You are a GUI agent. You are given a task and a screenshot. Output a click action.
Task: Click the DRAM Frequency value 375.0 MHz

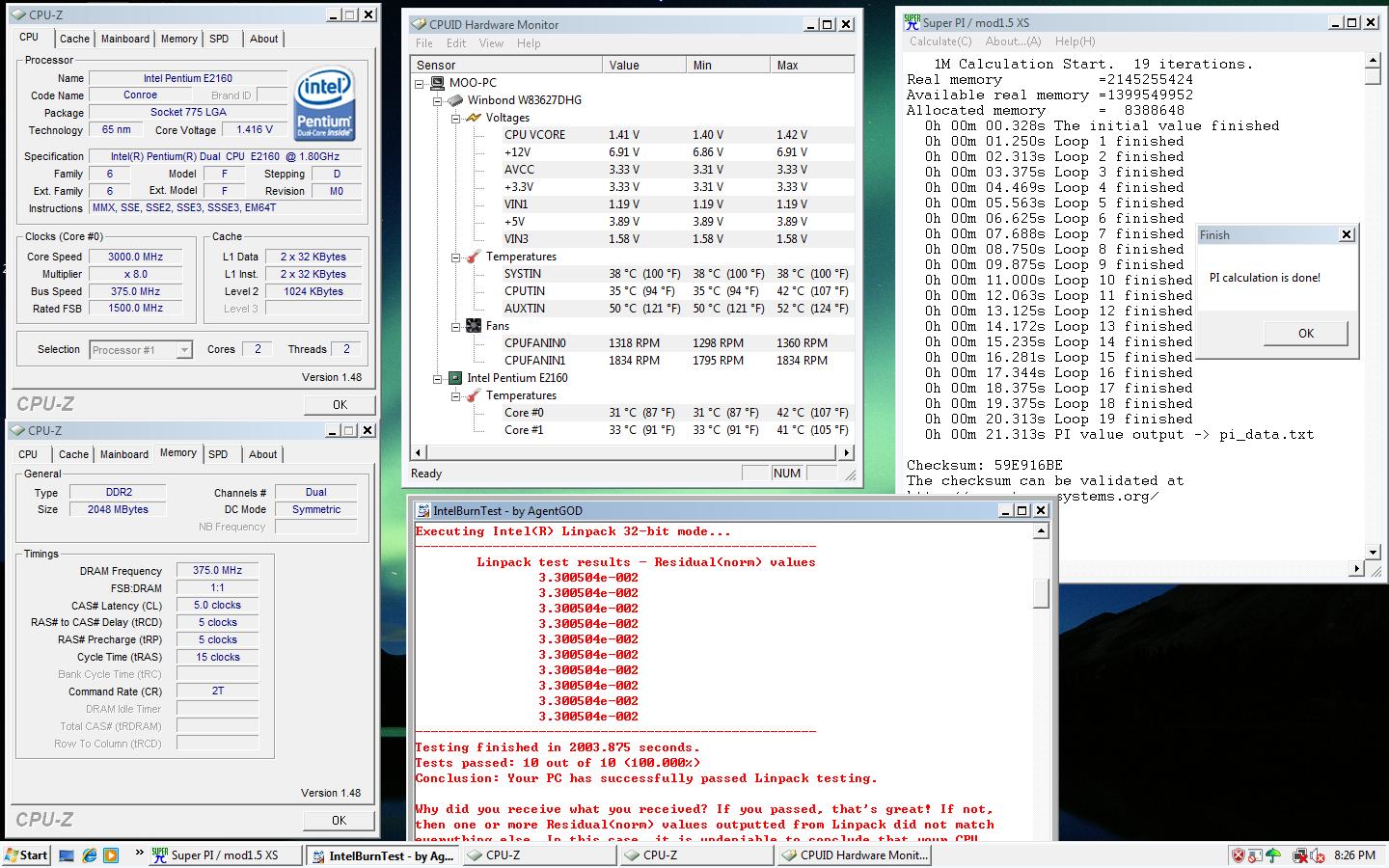pyautogui.click(x=218, y=570)
